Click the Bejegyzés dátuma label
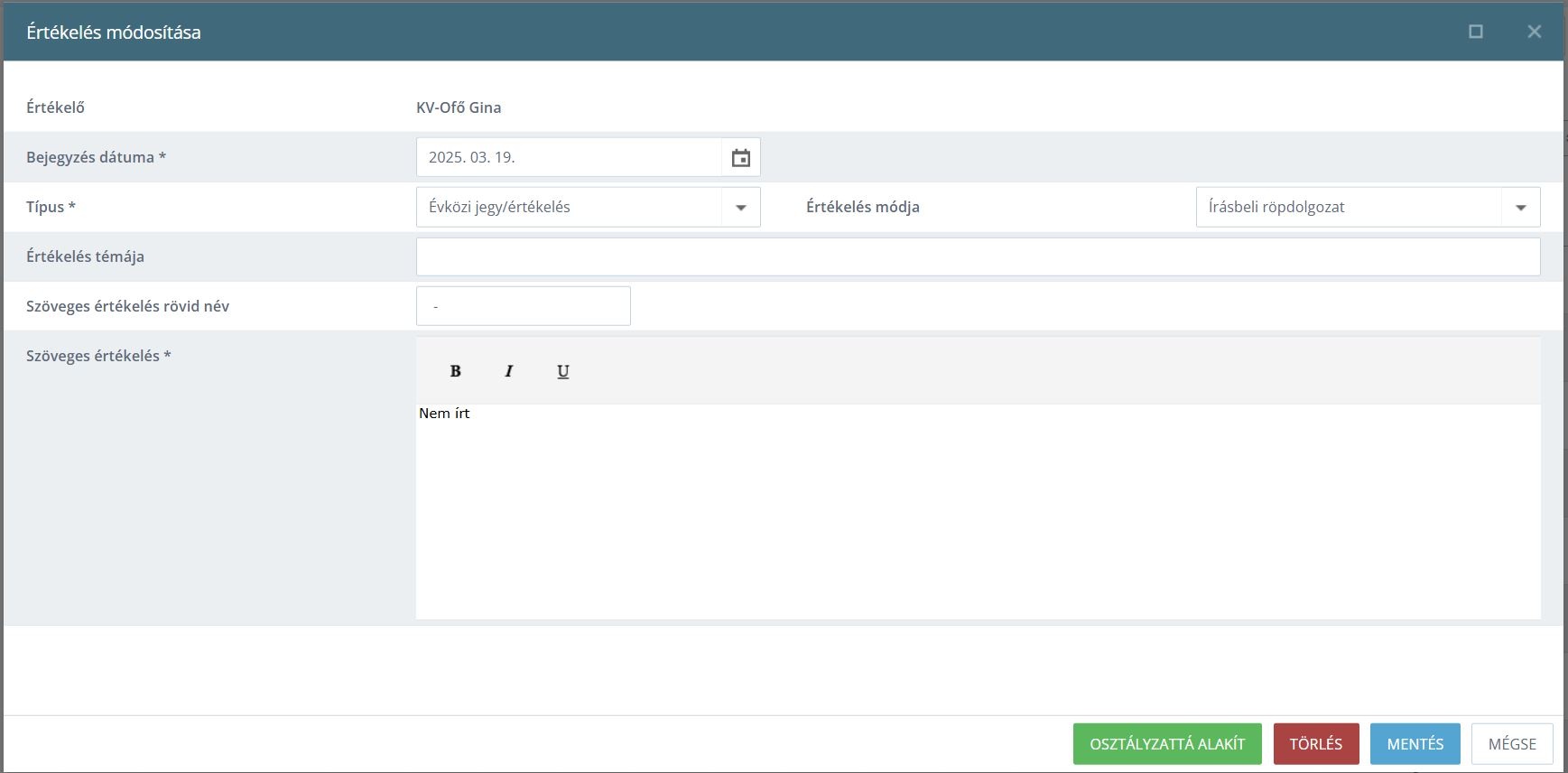 tap(96, 157)
